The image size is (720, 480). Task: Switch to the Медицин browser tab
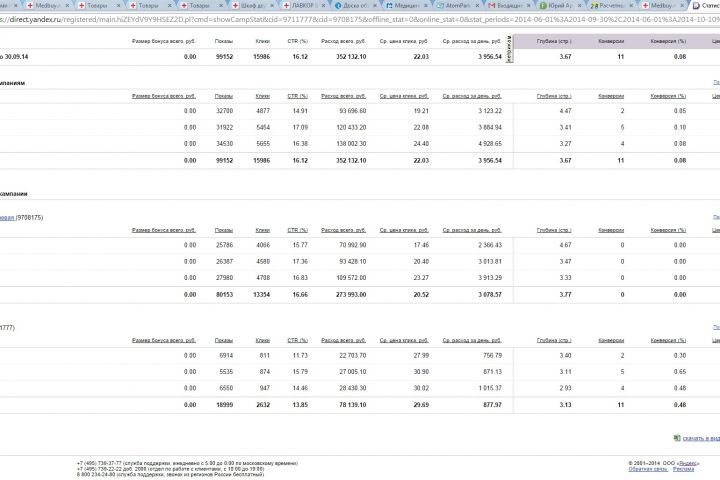click(406, 6)
